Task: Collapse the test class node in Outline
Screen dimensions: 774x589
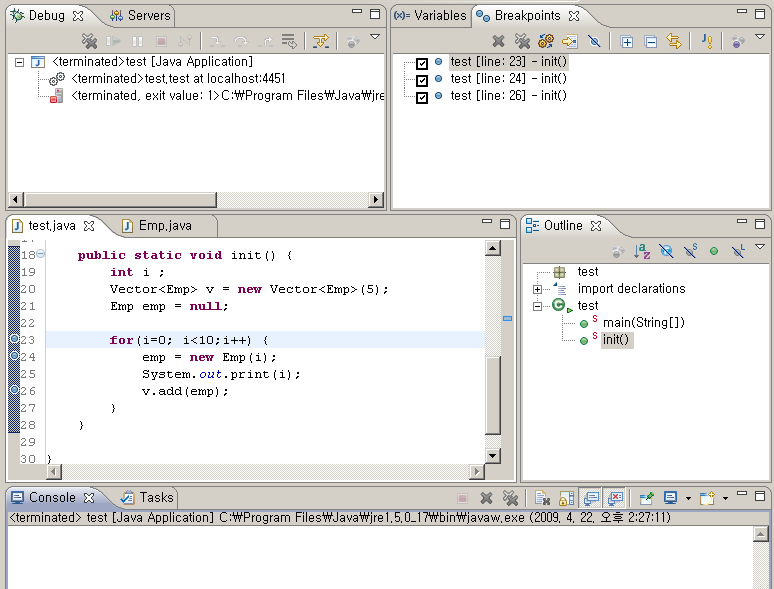Action: (538, 306)
